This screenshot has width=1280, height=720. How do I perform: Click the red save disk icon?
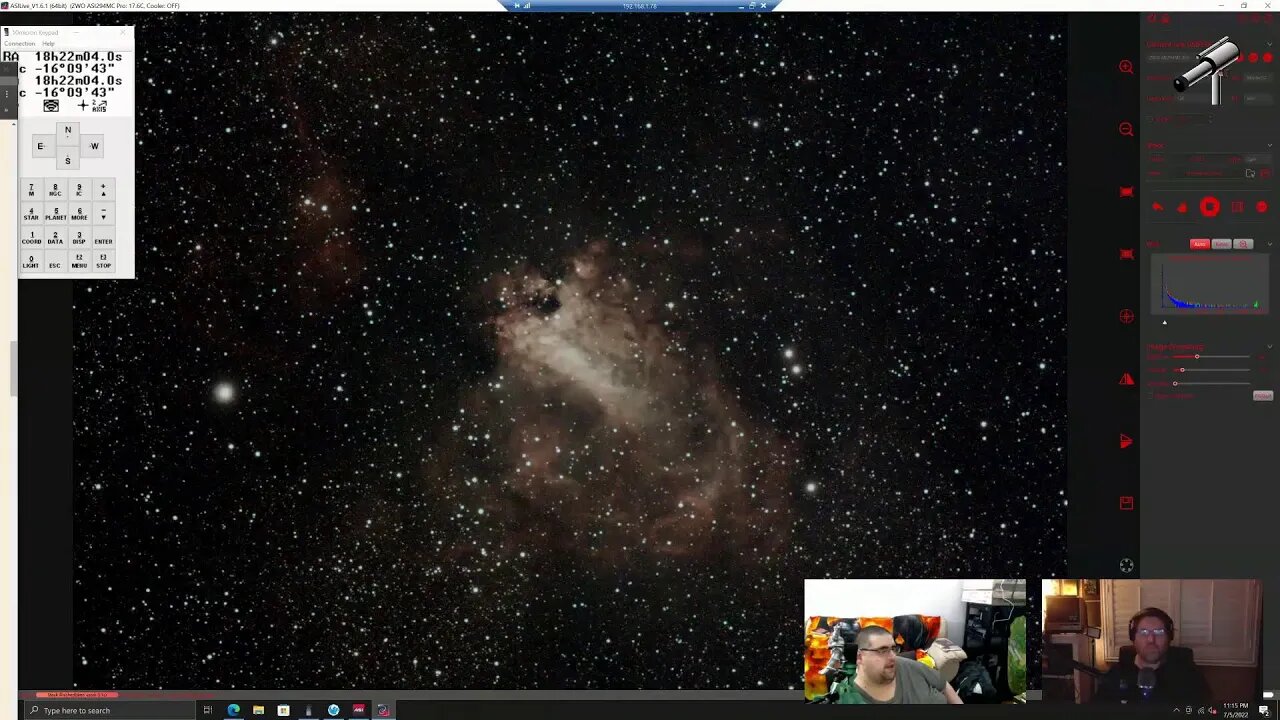click(1126, 503)
